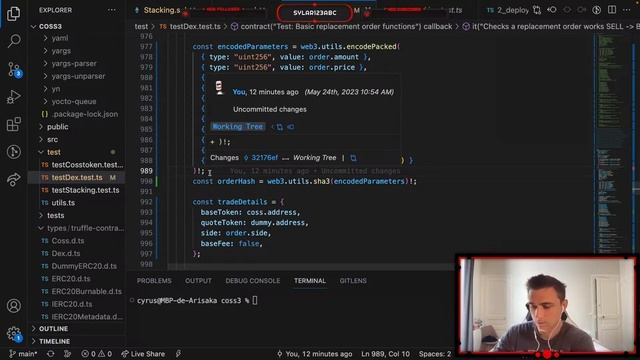640x360 pixels.
Task: Start Live Share from status bar
Action: 143,354
